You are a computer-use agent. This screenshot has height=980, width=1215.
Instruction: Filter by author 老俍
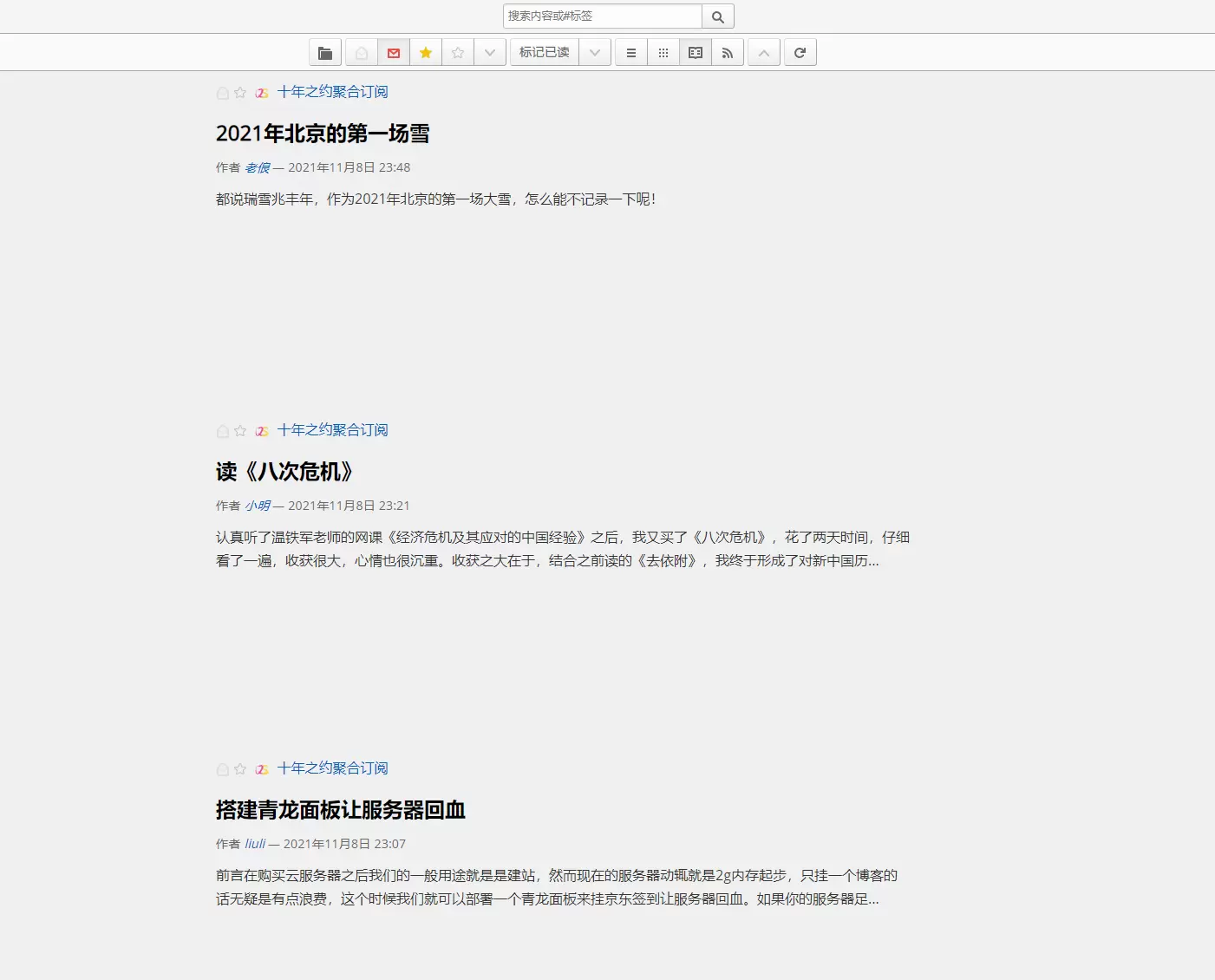[258, 167]
